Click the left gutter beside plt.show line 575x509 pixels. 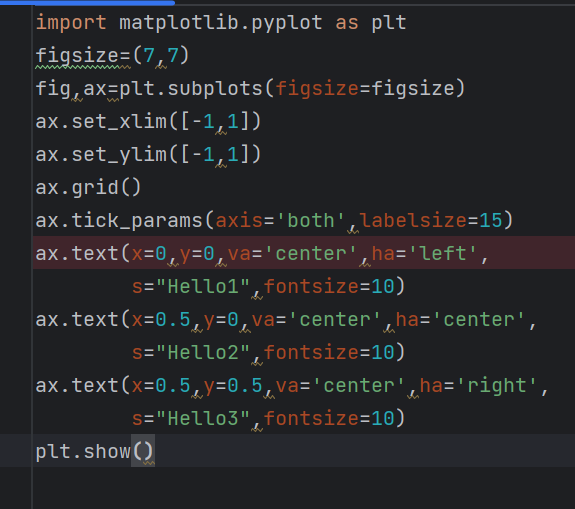(x=16, y=451)
